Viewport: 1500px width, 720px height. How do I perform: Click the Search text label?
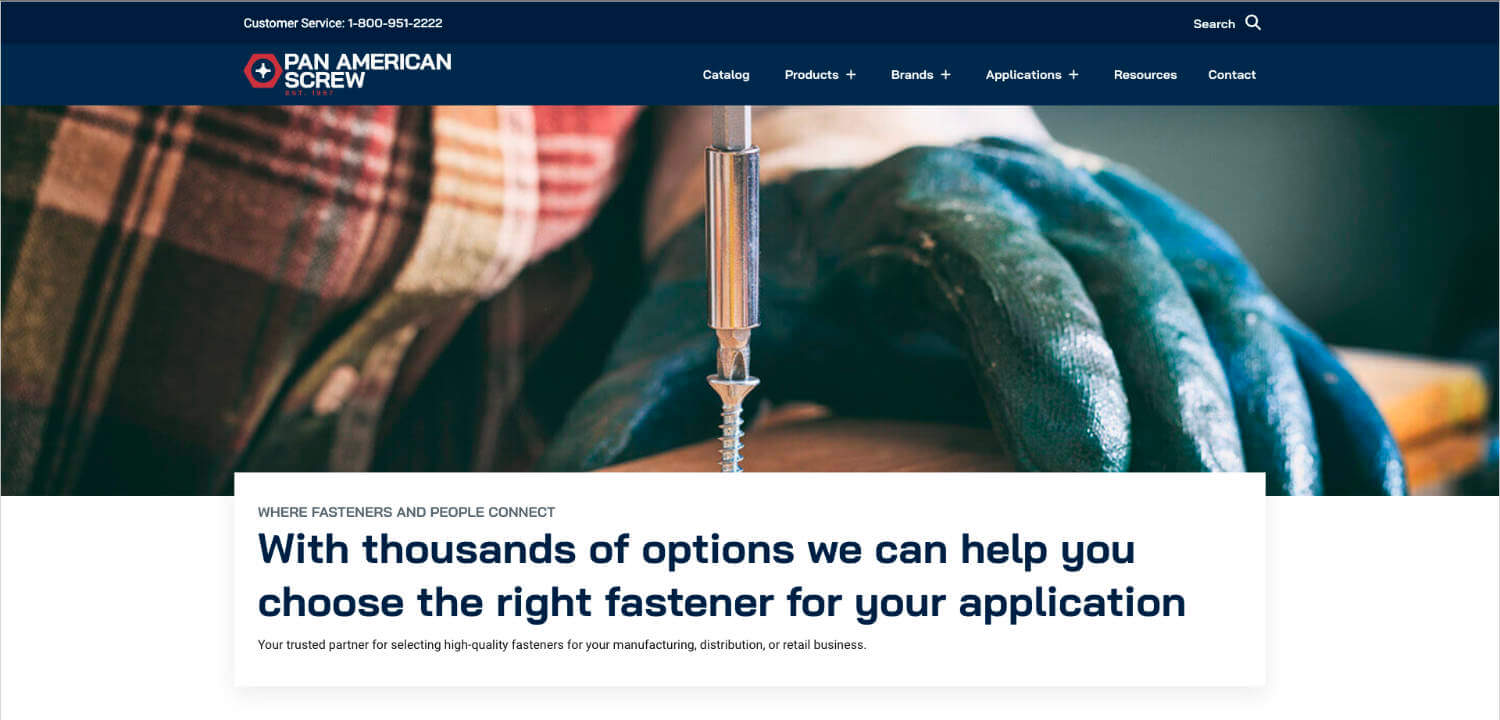[x=1214, y=24]
